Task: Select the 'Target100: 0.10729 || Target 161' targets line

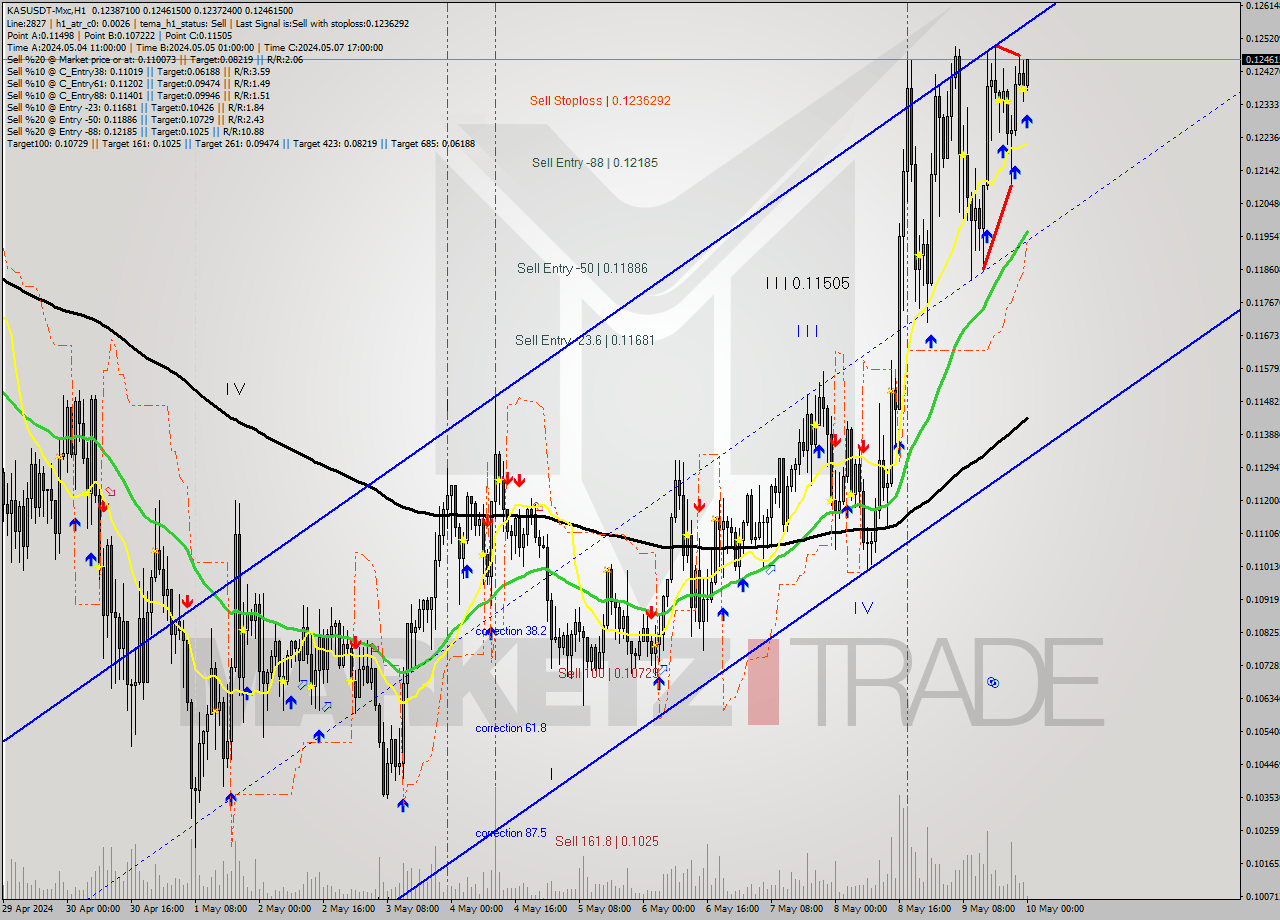Action: tap(240, 143)
